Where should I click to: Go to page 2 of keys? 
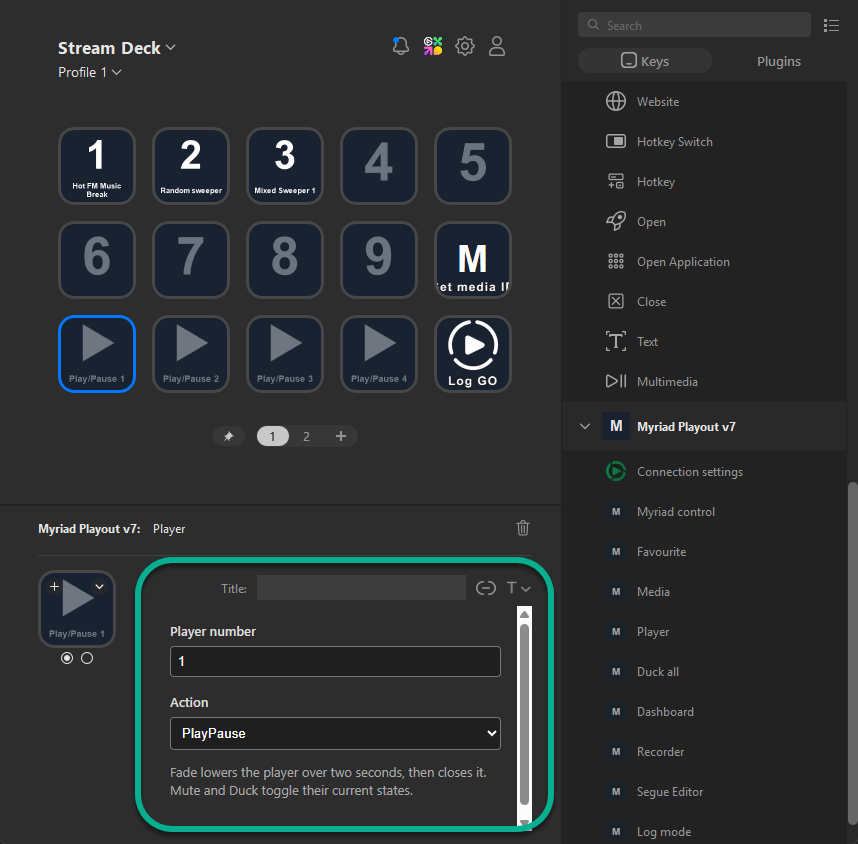click(306, 436)
